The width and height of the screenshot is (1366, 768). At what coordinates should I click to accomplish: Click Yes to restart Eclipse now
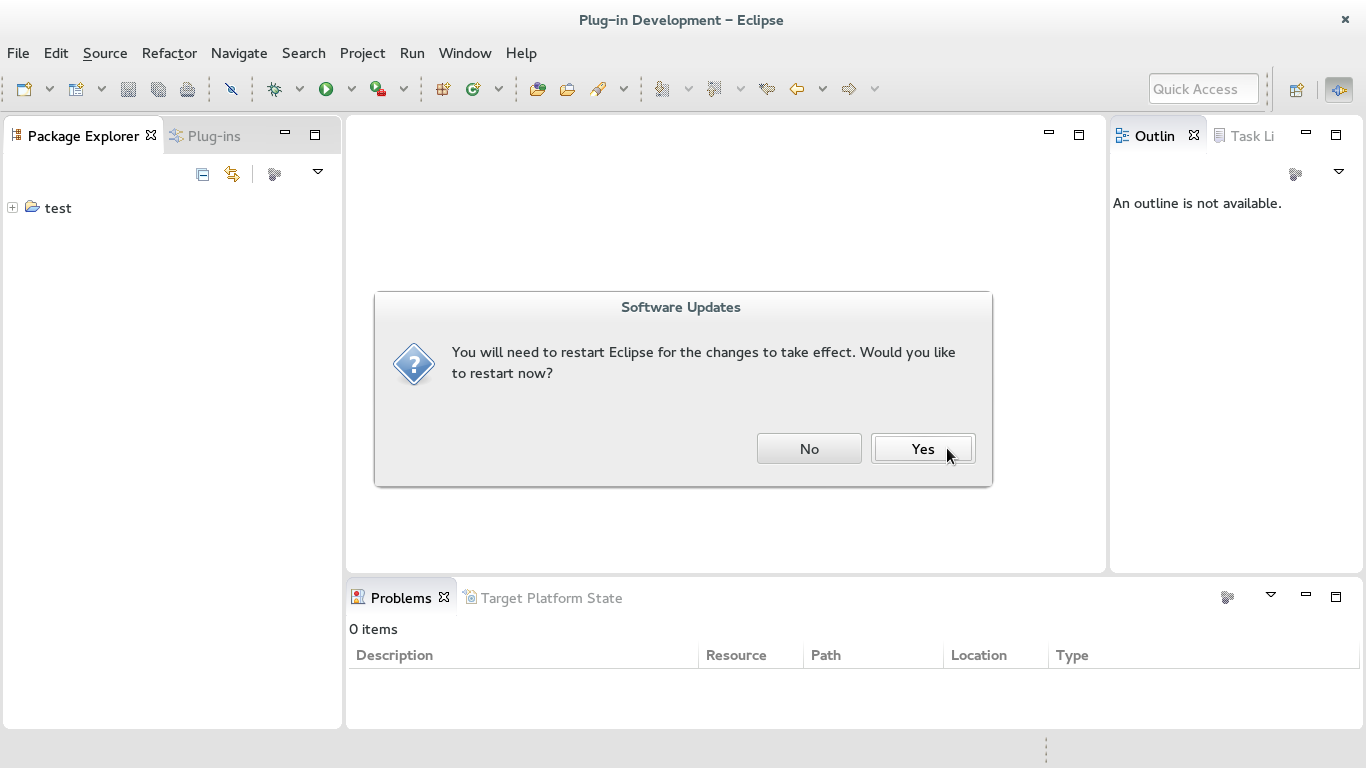pos(923,449)
